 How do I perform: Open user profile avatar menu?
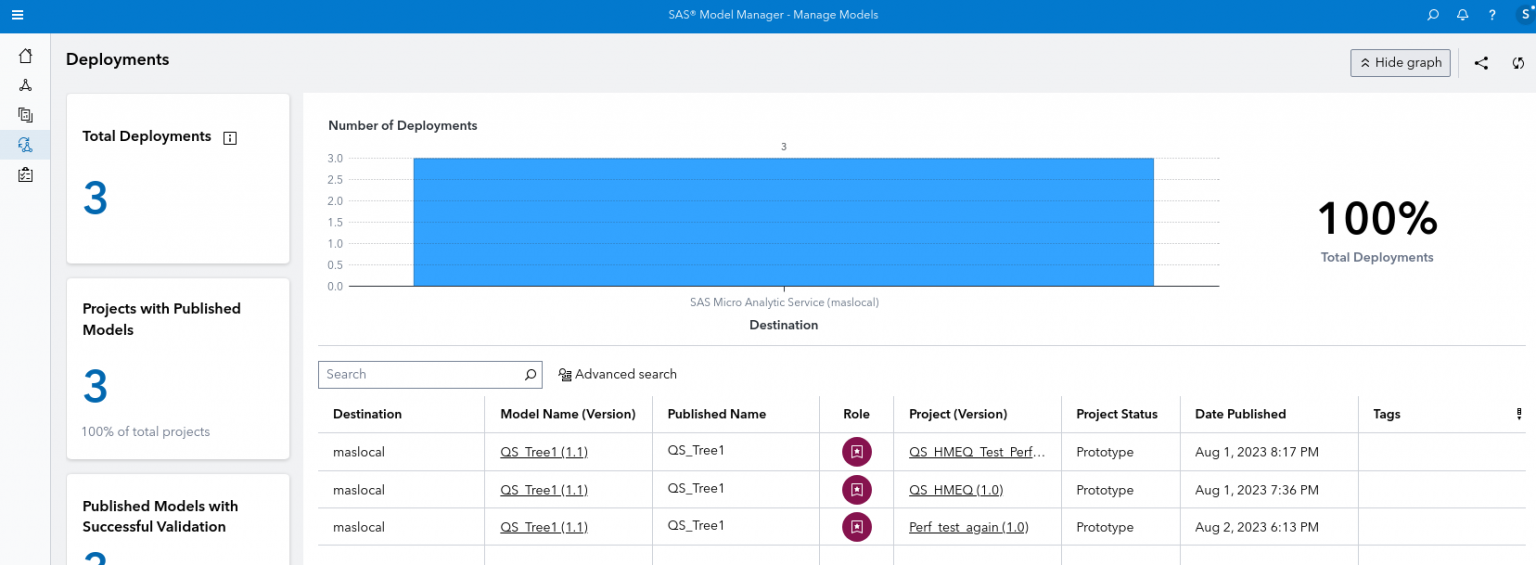(x=1524, y=14)
